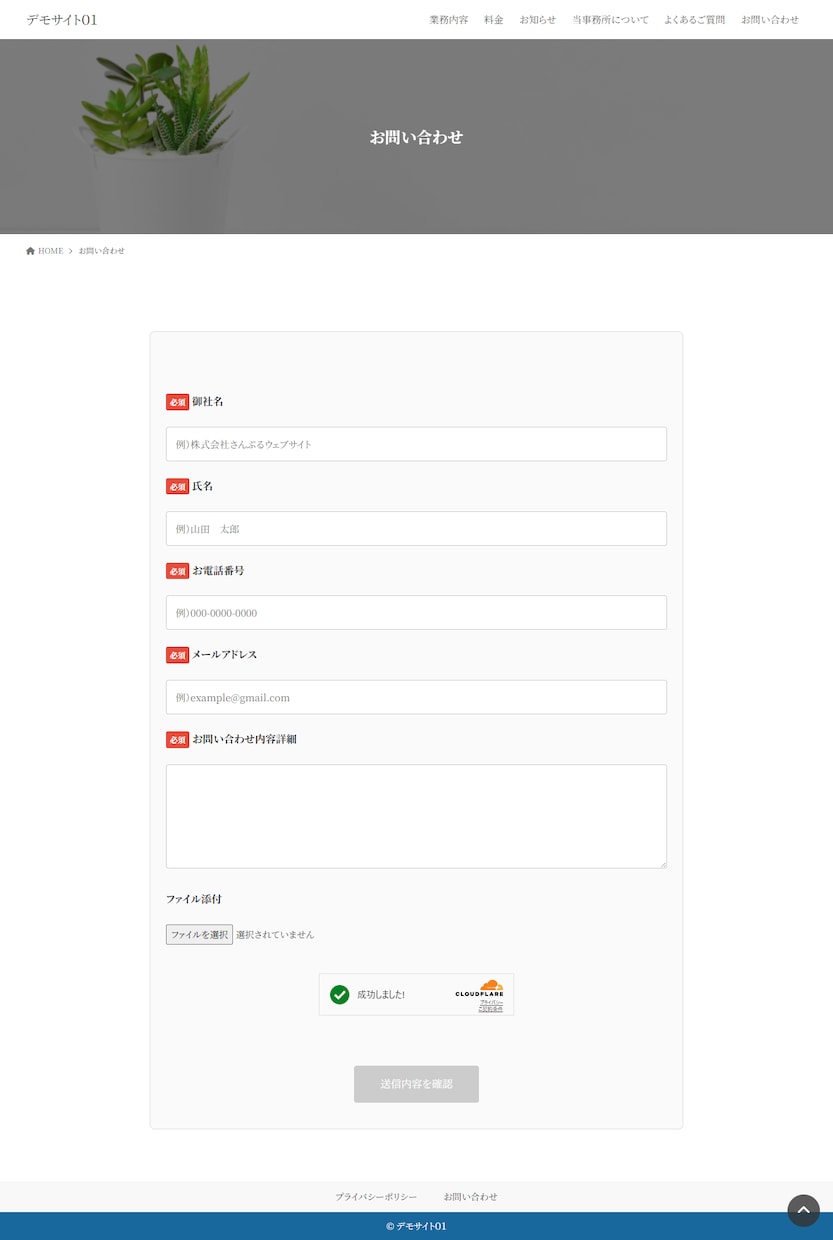Go to the お知らせ navigation item
Image resolution: width=833 pixels, height=1240 pixels.
pyautogui.click(x=538, y=20)
